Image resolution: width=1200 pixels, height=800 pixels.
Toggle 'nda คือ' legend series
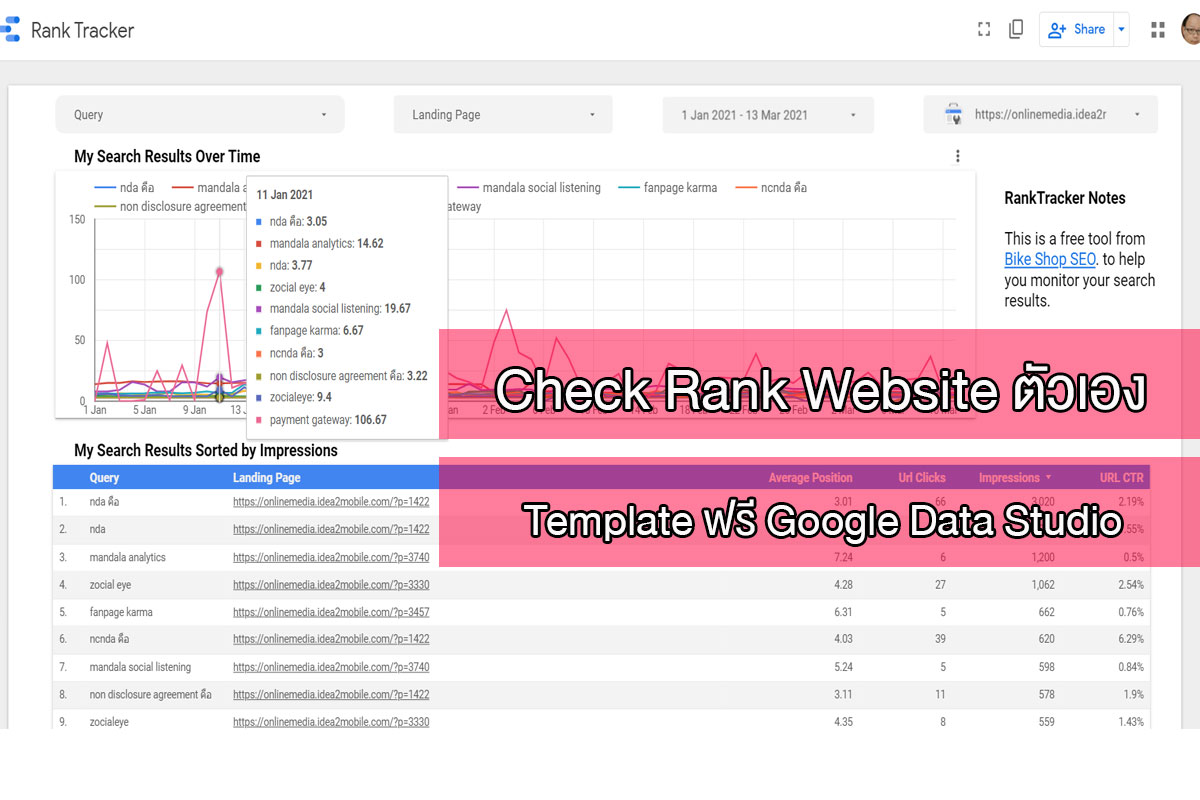click(x=124, y=187)
